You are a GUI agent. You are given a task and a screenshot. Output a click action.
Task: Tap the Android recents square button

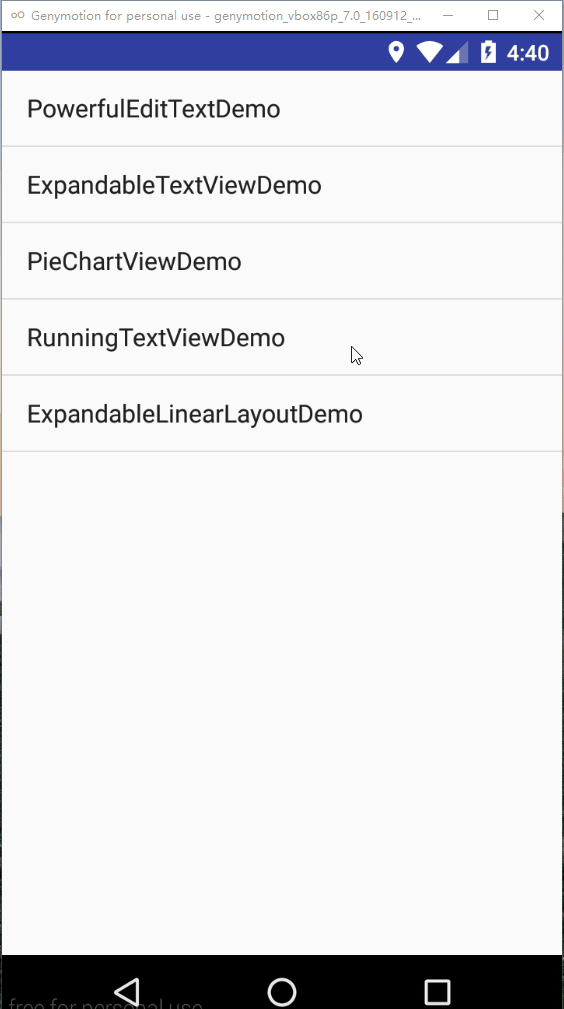tap(437, 992)
